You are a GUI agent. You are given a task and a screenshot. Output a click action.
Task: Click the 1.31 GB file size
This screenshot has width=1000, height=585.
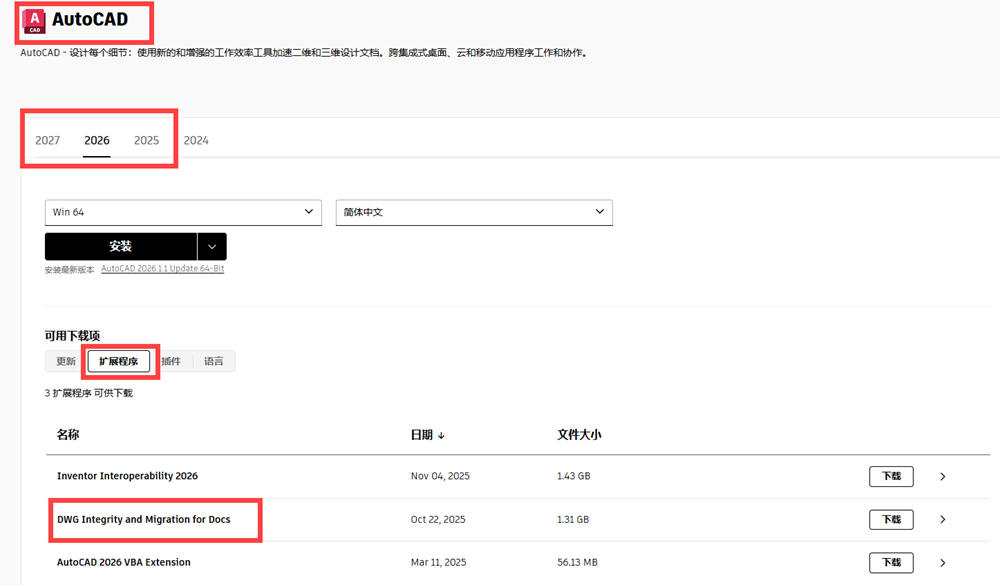click(573, 519)
